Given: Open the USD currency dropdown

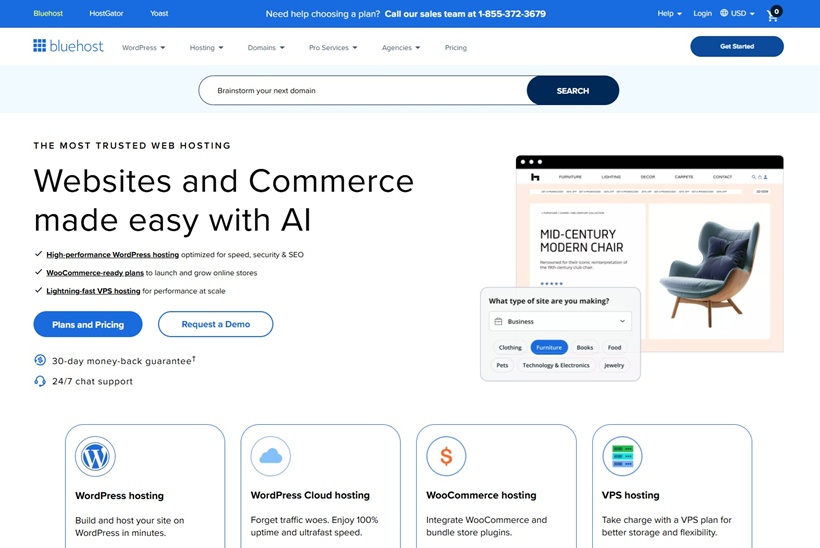Looking at the screenshot, I should pyautogui.click(x=743, y=14).
